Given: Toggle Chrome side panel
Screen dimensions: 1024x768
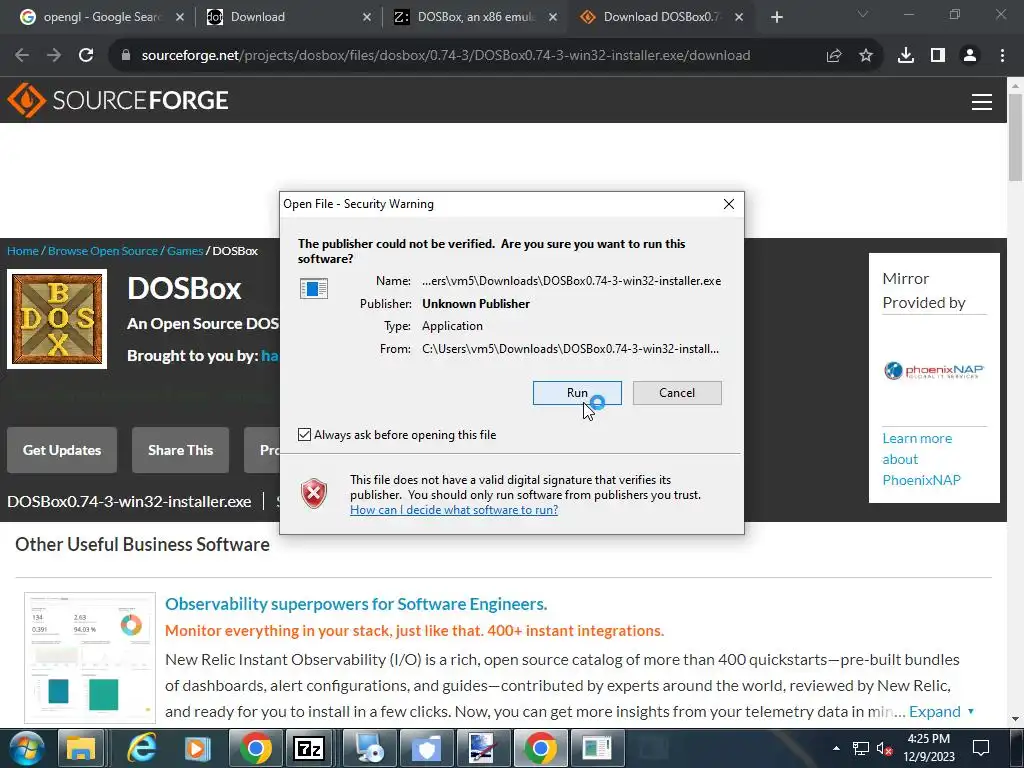Looking at the screenshot, I should pos(938,56).
